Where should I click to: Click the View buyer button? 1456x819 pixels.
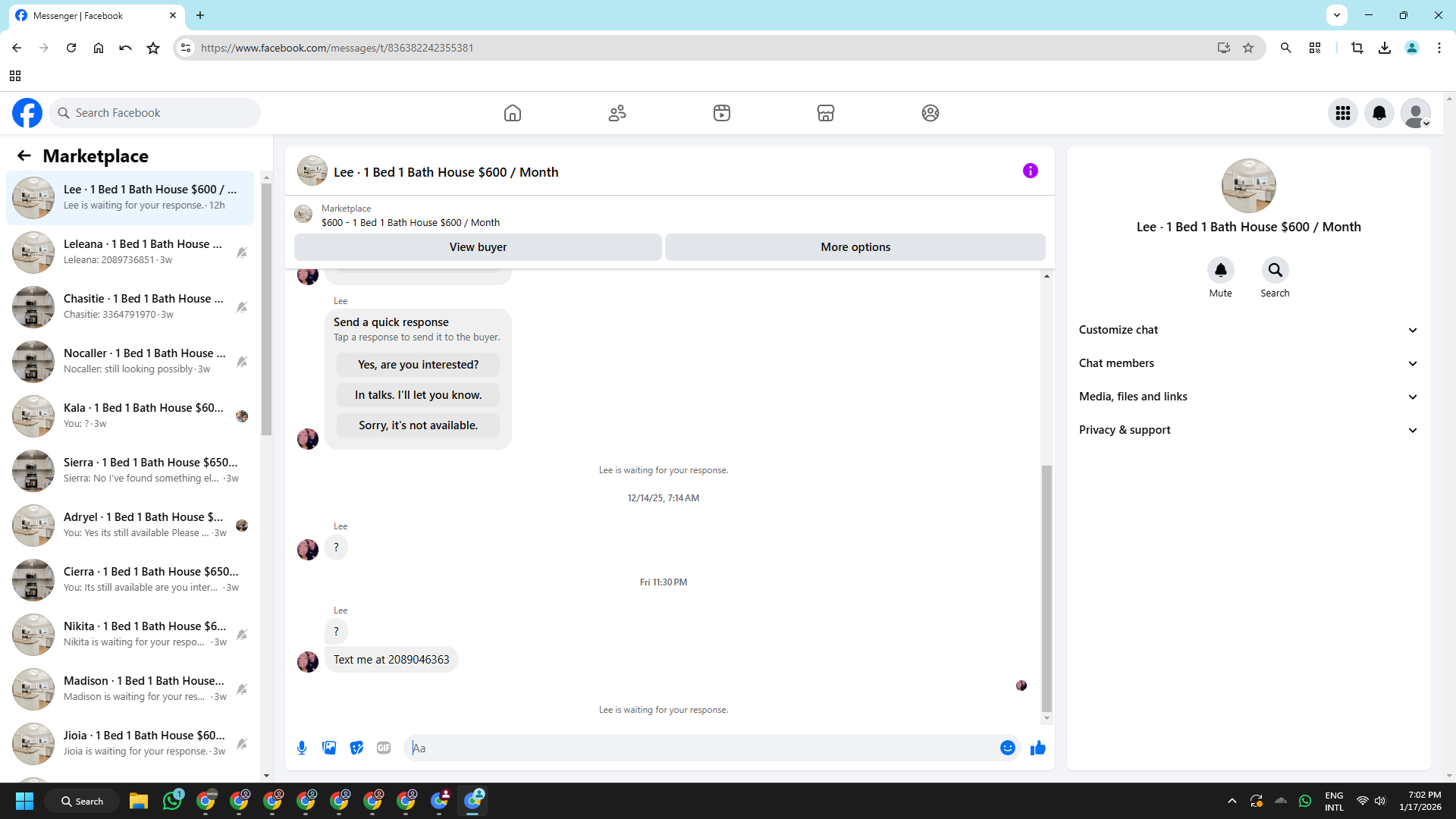(478, 247)
